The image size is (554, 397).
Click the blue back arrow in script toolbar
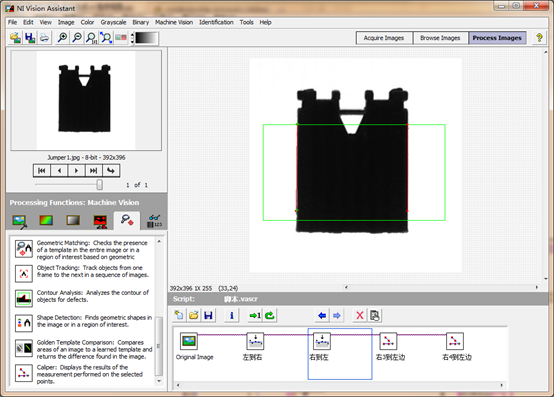tap(322, 315)
